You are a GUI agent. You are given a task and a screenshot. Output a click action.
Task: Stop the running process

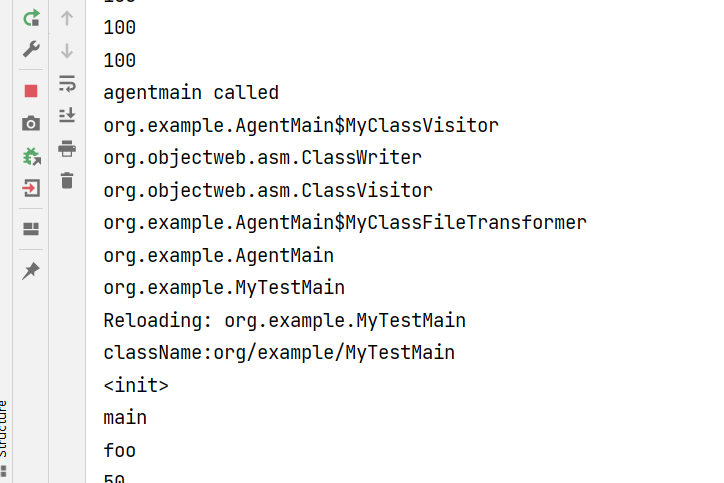(x=31, y=91)
